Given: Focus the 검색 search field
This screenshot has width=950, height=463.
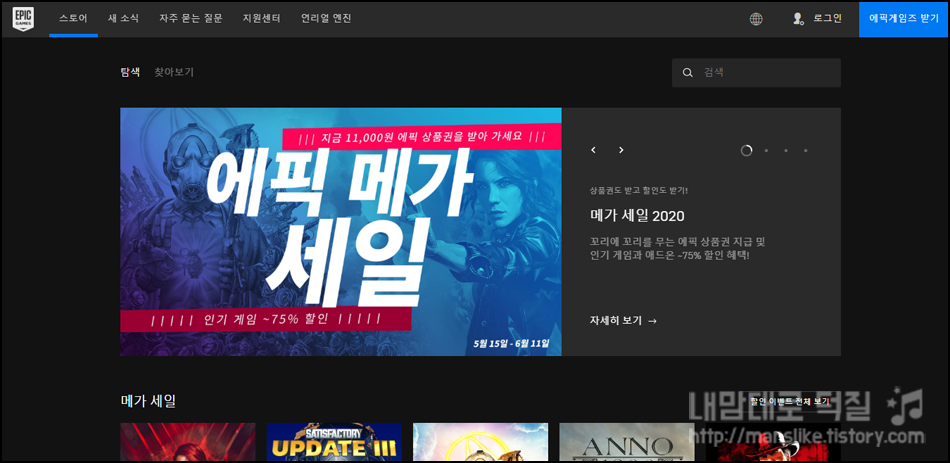Looking at the screenshot, I should pyautogui.click(x=756, y=73).
